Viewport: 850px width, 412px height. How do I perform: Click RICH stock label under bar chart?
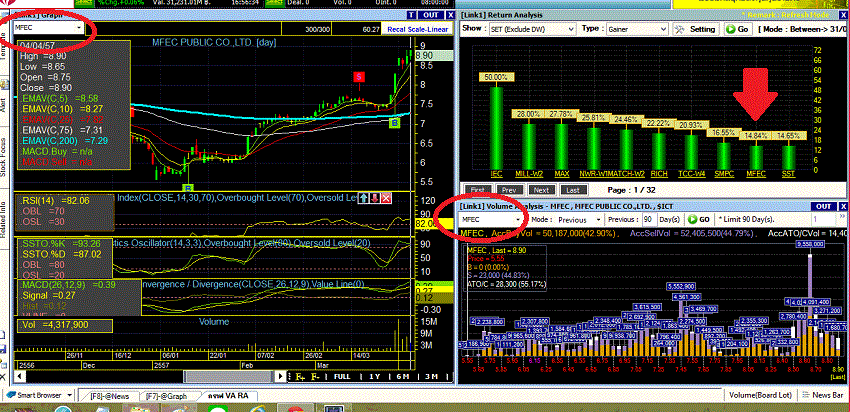pyautogui.click(x=659, y=174)
